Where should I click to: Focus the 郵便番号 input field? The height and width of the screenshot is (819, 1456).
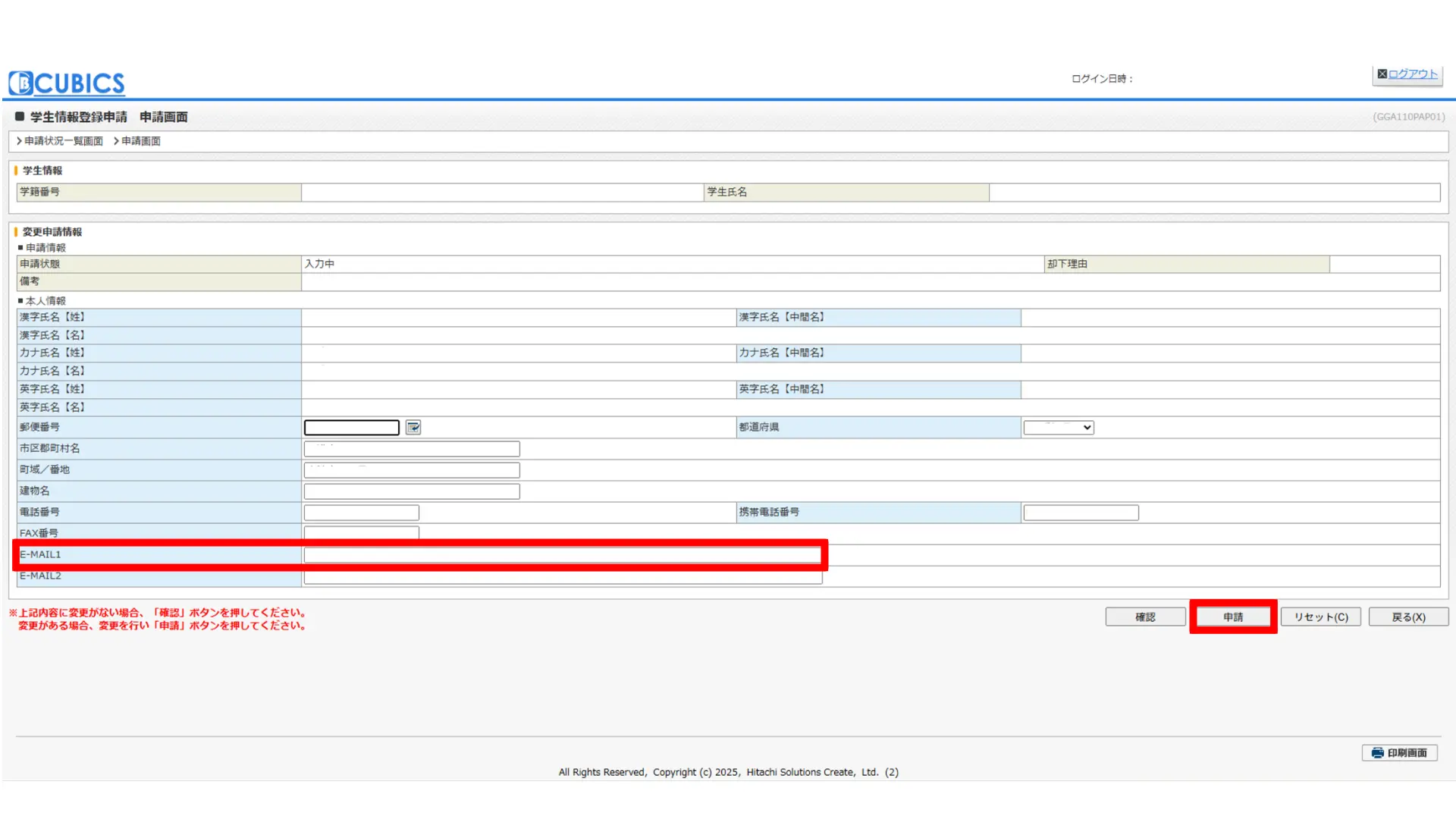(x=351, y=428)
